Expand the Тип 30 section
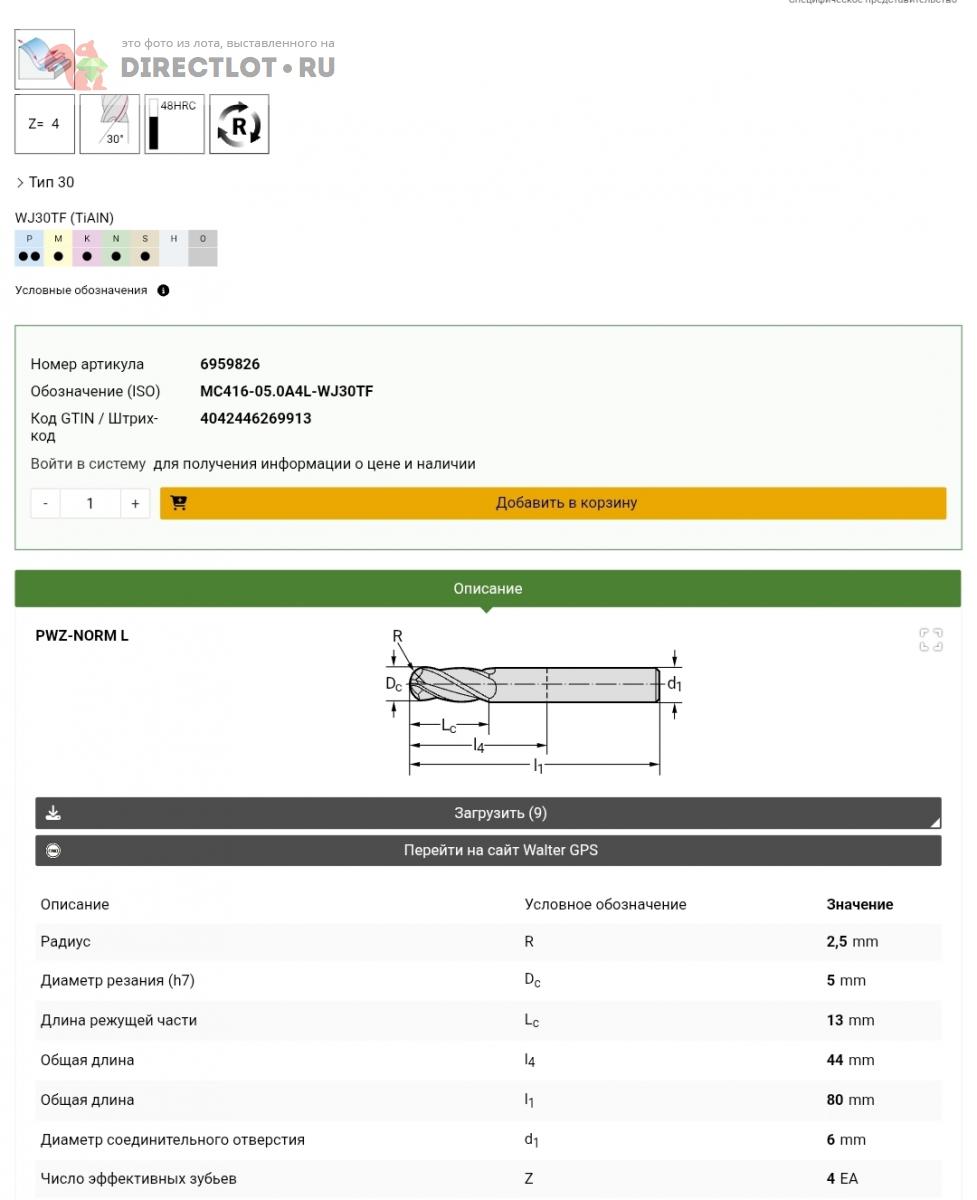The image size is (977, 1200). point(45,182)
